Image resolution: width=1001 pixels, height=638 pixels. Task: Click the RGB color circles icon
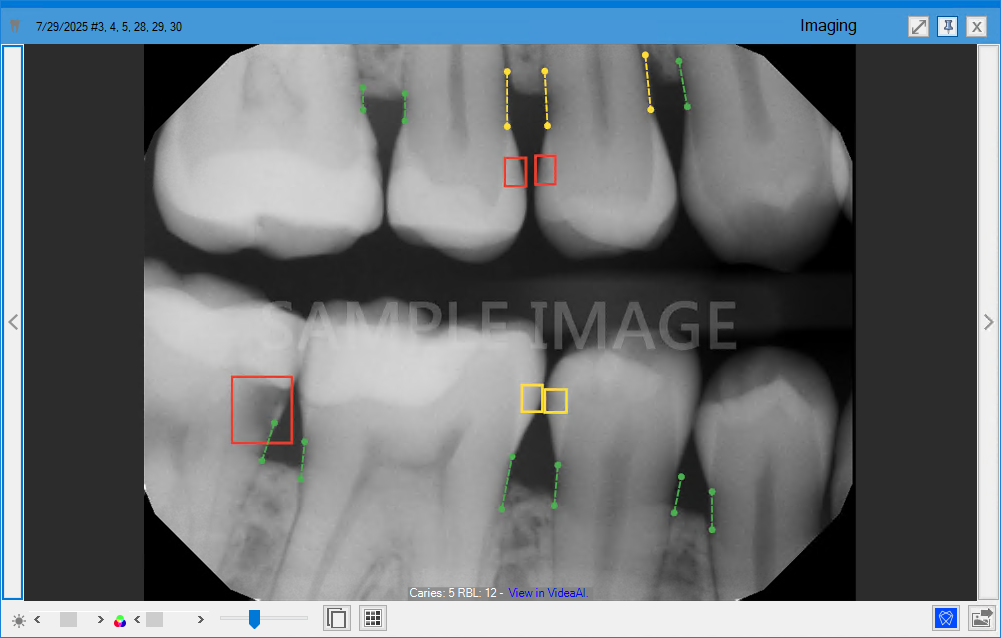119,620
